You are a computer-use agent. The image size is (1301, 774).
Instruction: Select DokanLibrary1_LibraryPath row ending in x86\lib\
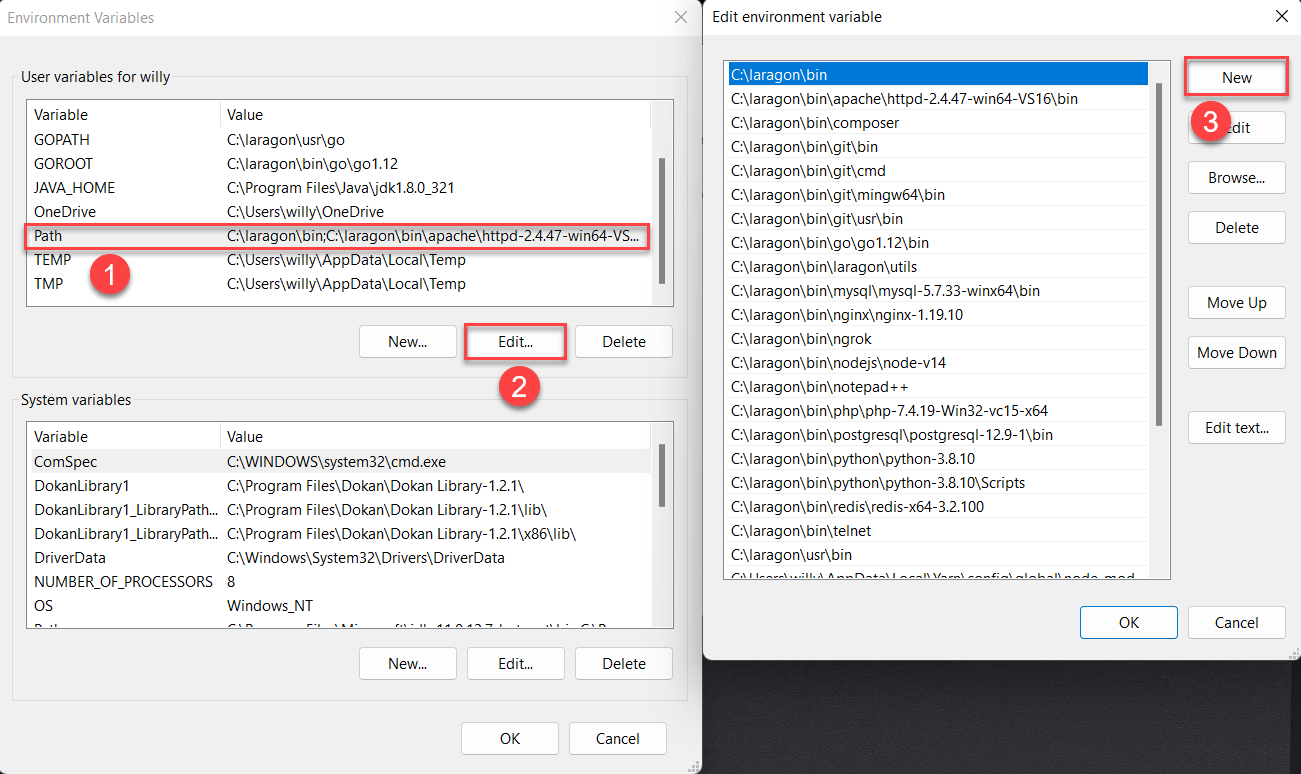(340, 534)
